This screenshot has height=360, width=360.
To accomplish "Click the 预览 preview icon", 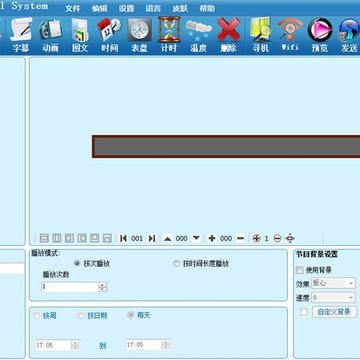I will click(320, 35).
